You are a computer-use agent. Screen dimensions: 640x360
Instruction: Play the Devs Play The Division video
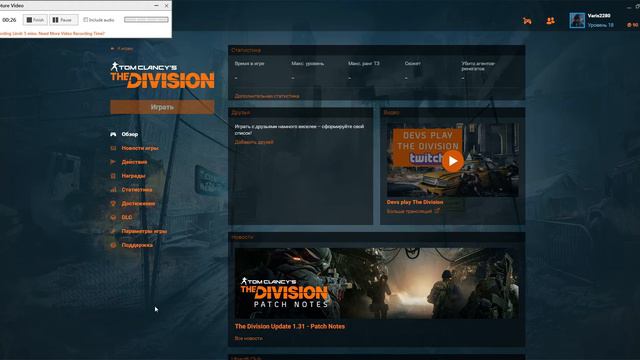click(x=453, y=161)
